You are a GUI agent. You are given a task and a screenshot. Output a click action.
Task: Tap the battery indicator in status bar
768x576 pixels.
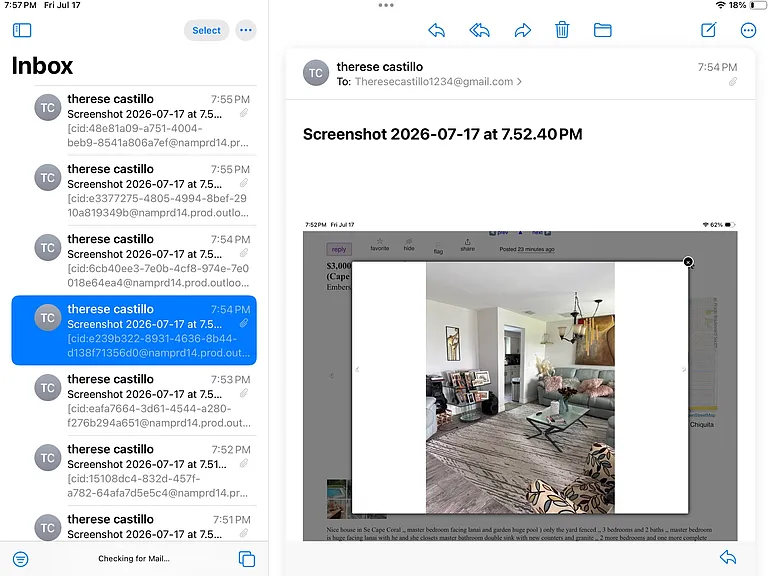coord(757,5)
